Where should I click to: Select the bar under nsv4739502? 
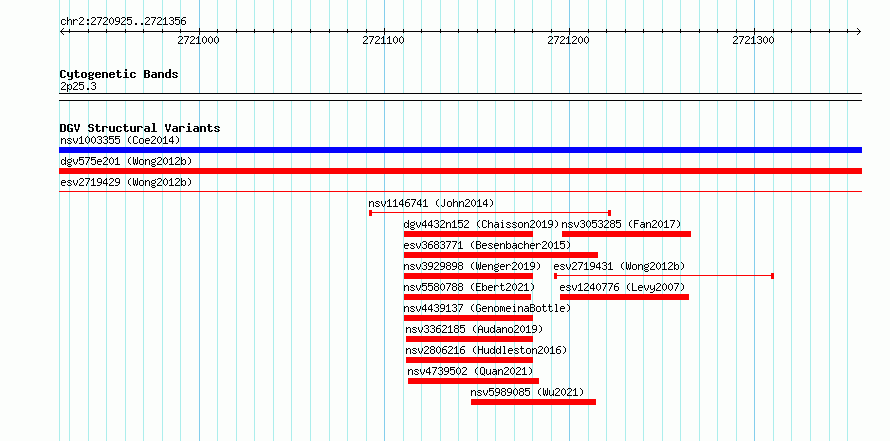(473, 381)
